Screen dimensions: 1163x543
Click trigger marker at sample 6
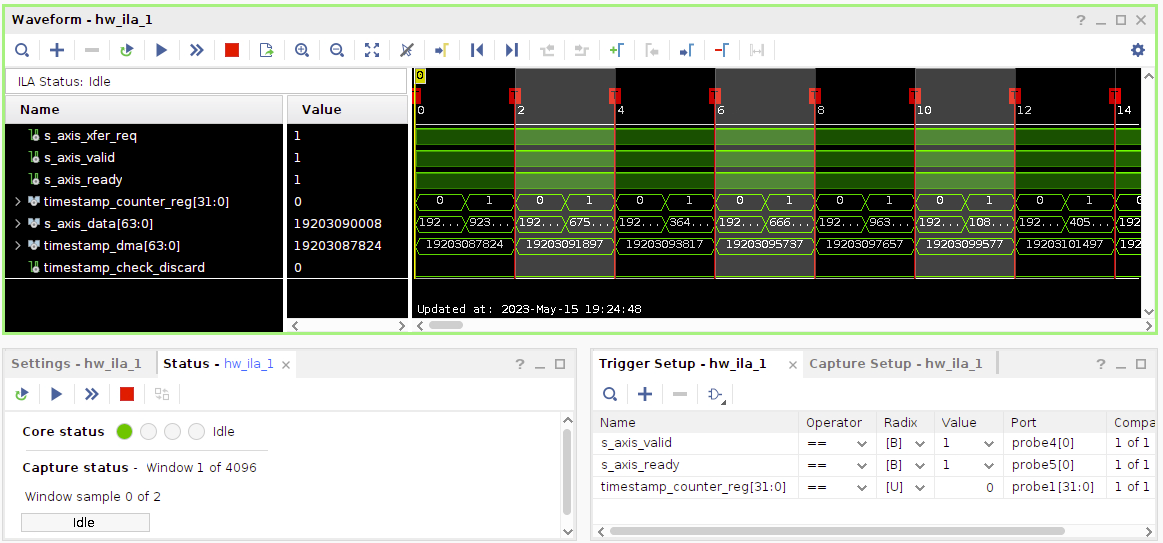tap(714, 95)
